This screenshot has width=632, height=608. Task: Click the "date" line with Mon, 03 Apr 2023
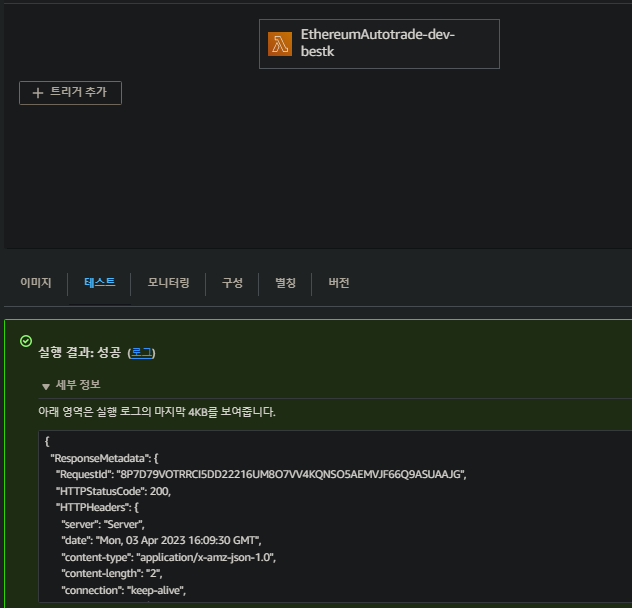coord(161,540)
